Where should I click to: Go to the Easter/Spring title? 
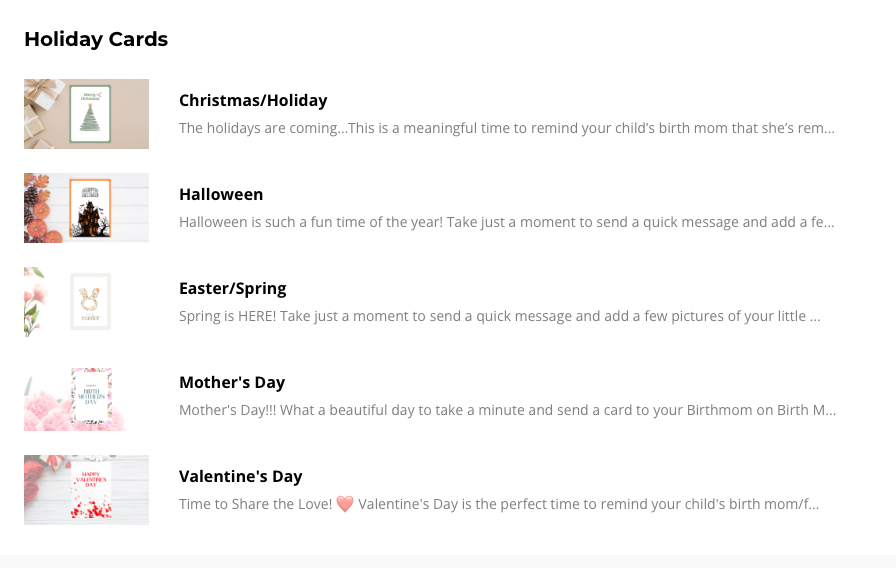coord(233,288)
